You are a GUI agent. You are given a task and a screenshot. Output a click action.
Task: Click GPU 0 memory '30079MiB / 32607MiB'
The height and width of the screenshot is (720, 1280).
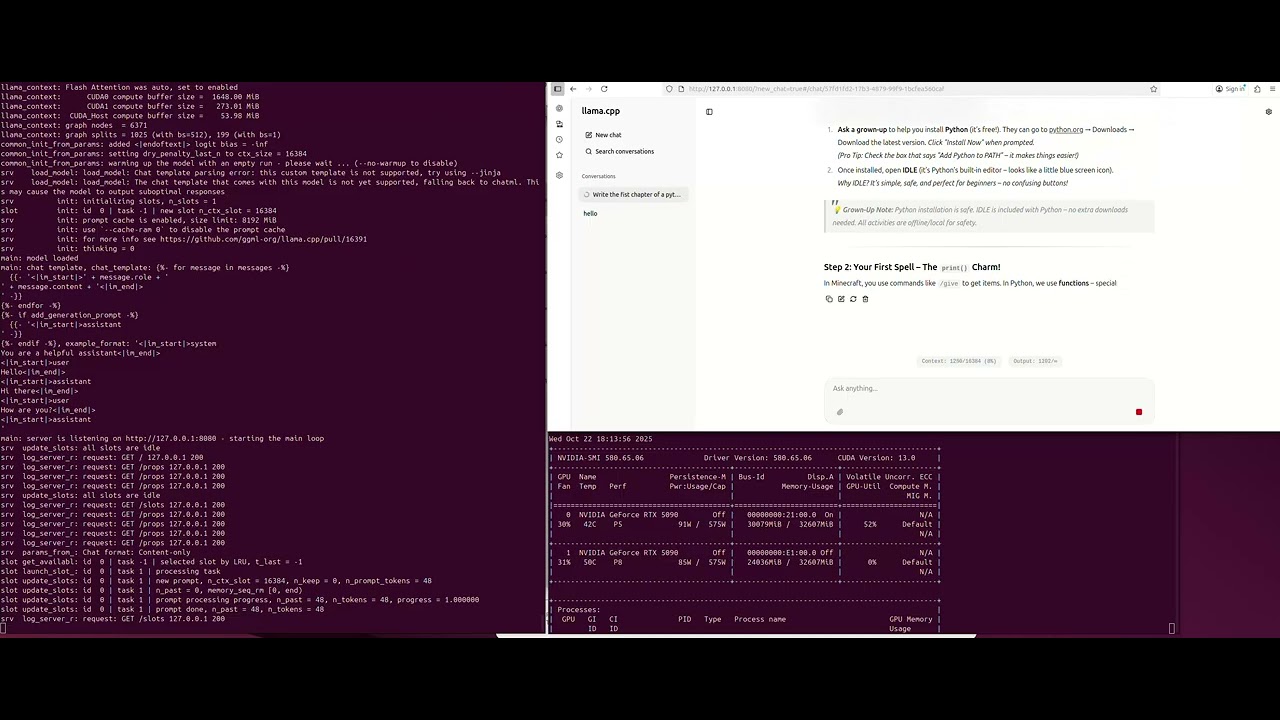tap(790, 524)
